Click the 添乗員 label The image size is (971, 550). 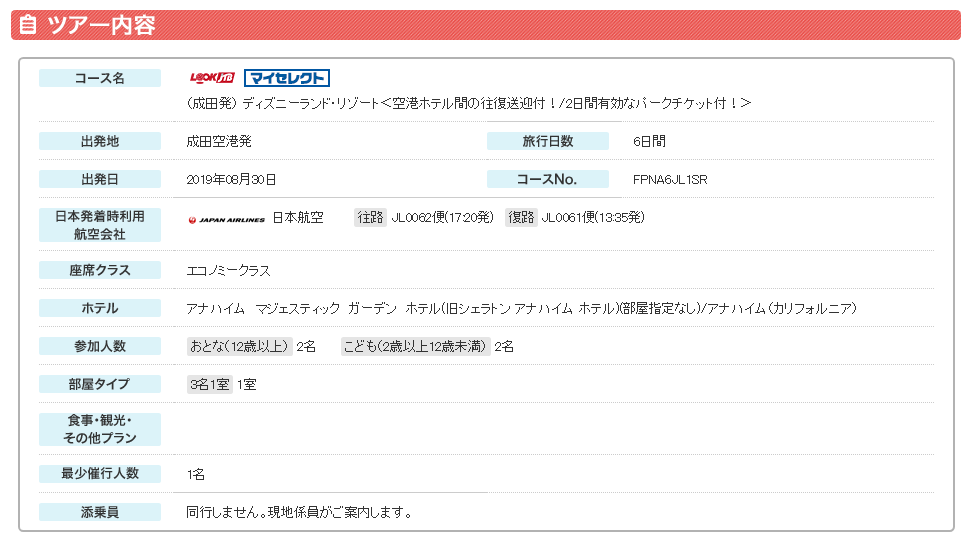click(100, 512)
